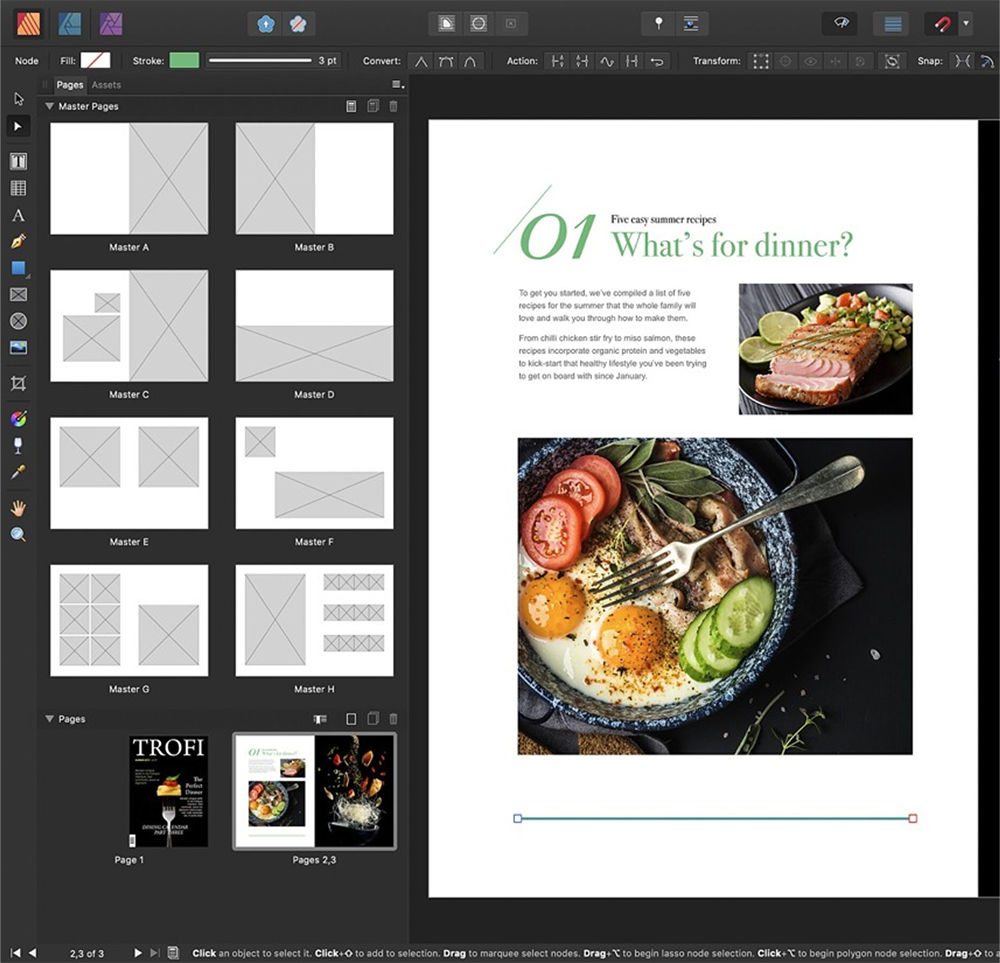Go to next page arrow
This screenshot has width=1000, height=963.
click(x=137, y=953)
